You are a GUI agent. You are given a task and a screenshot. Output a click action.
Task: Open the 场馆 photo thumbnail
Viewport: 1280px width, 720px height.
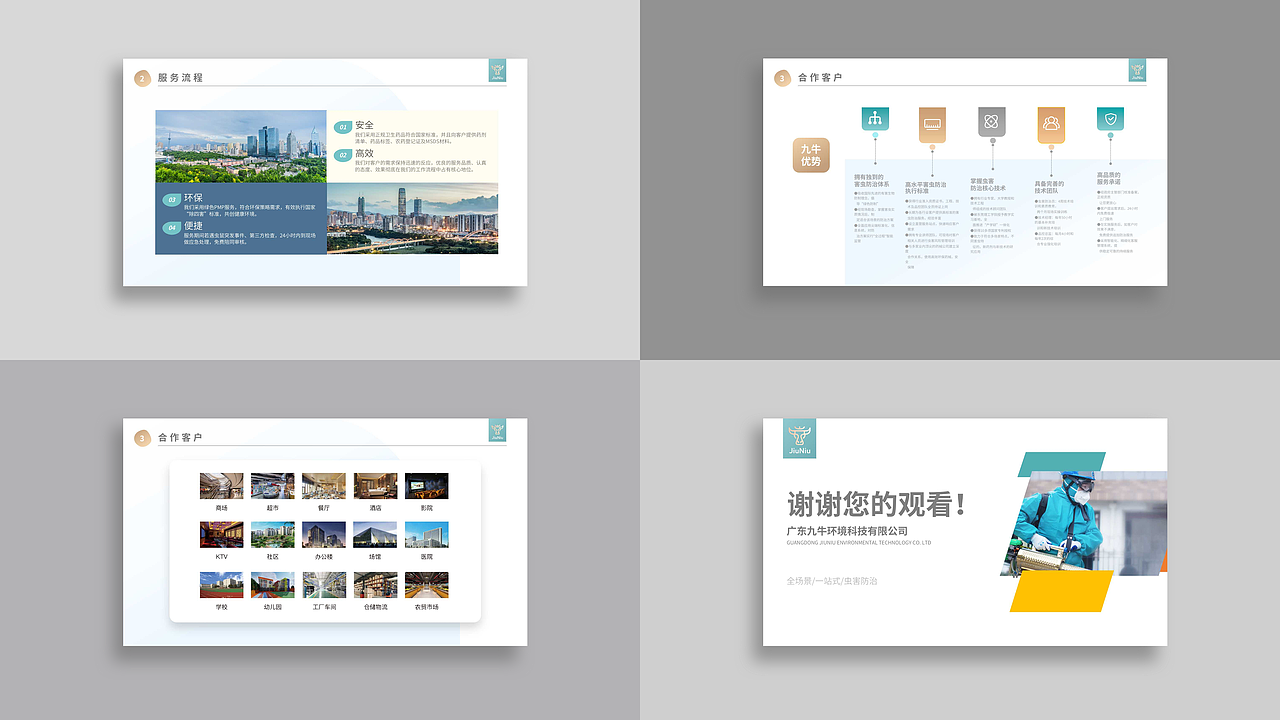pos(375,534)
